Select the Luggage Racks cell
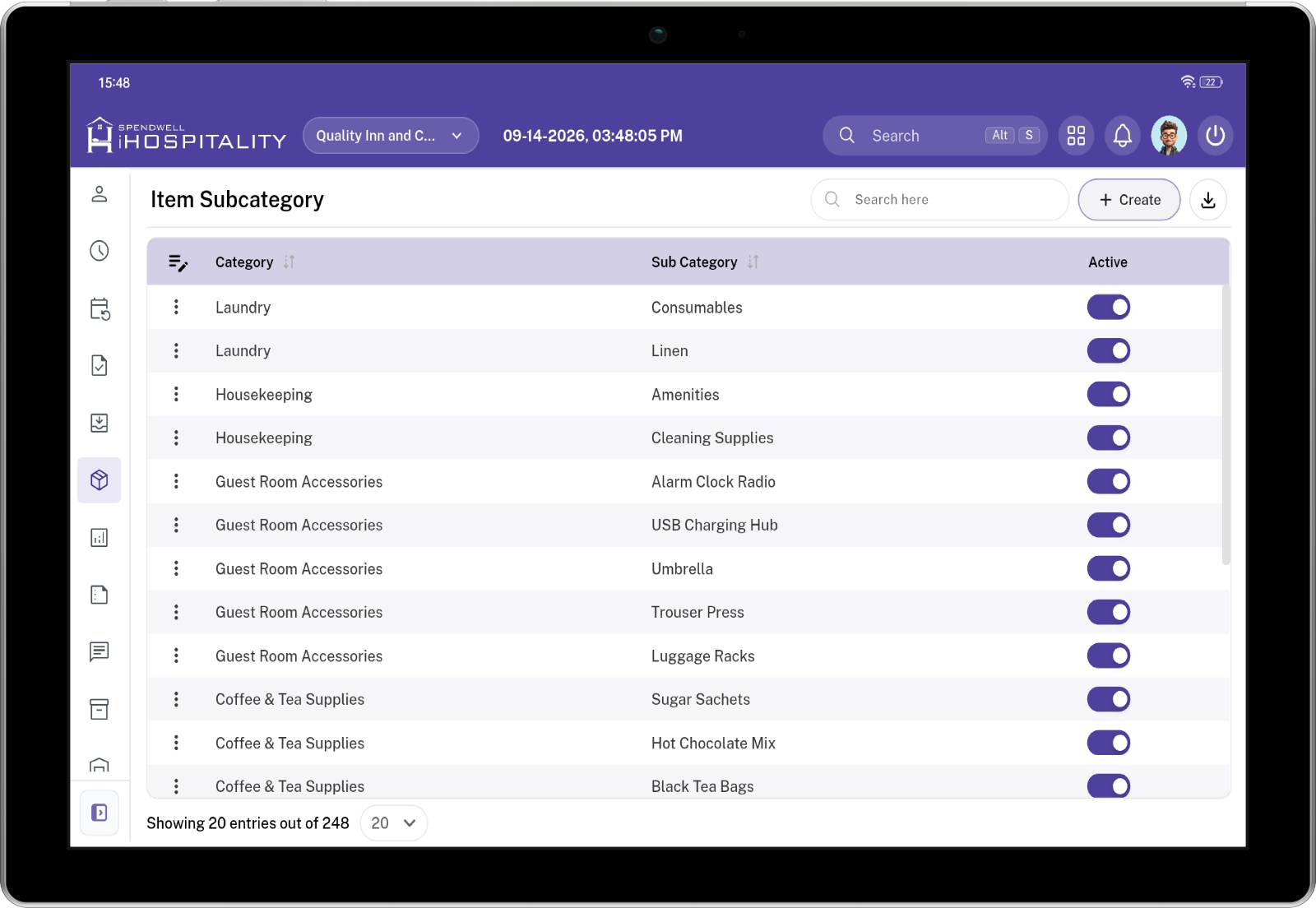This screenshot has height=908, width=1316. [x=703, y=656]
